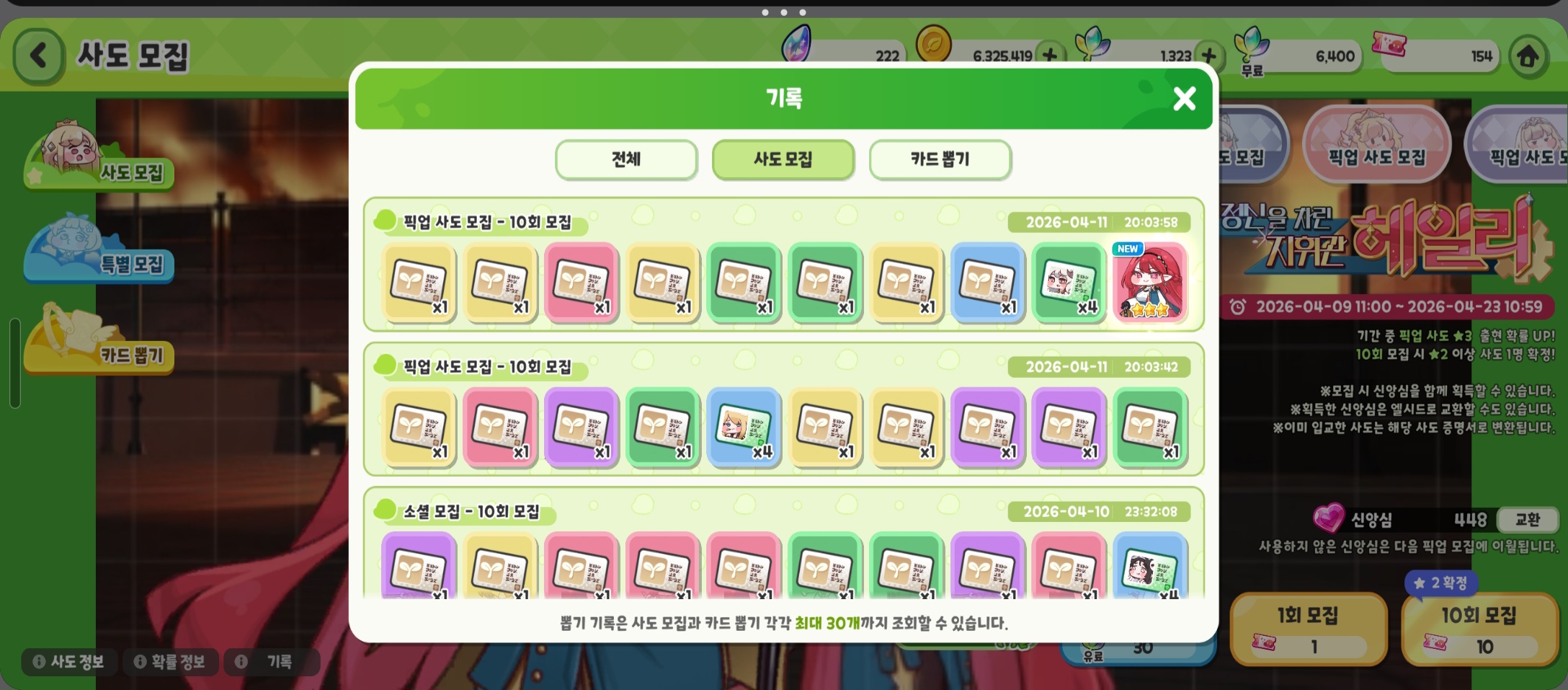1568x690 pixels.
Task: Add 엘시드 leaf currency with plus icon
Action: pyautogui.click(x=1209, y=56)
